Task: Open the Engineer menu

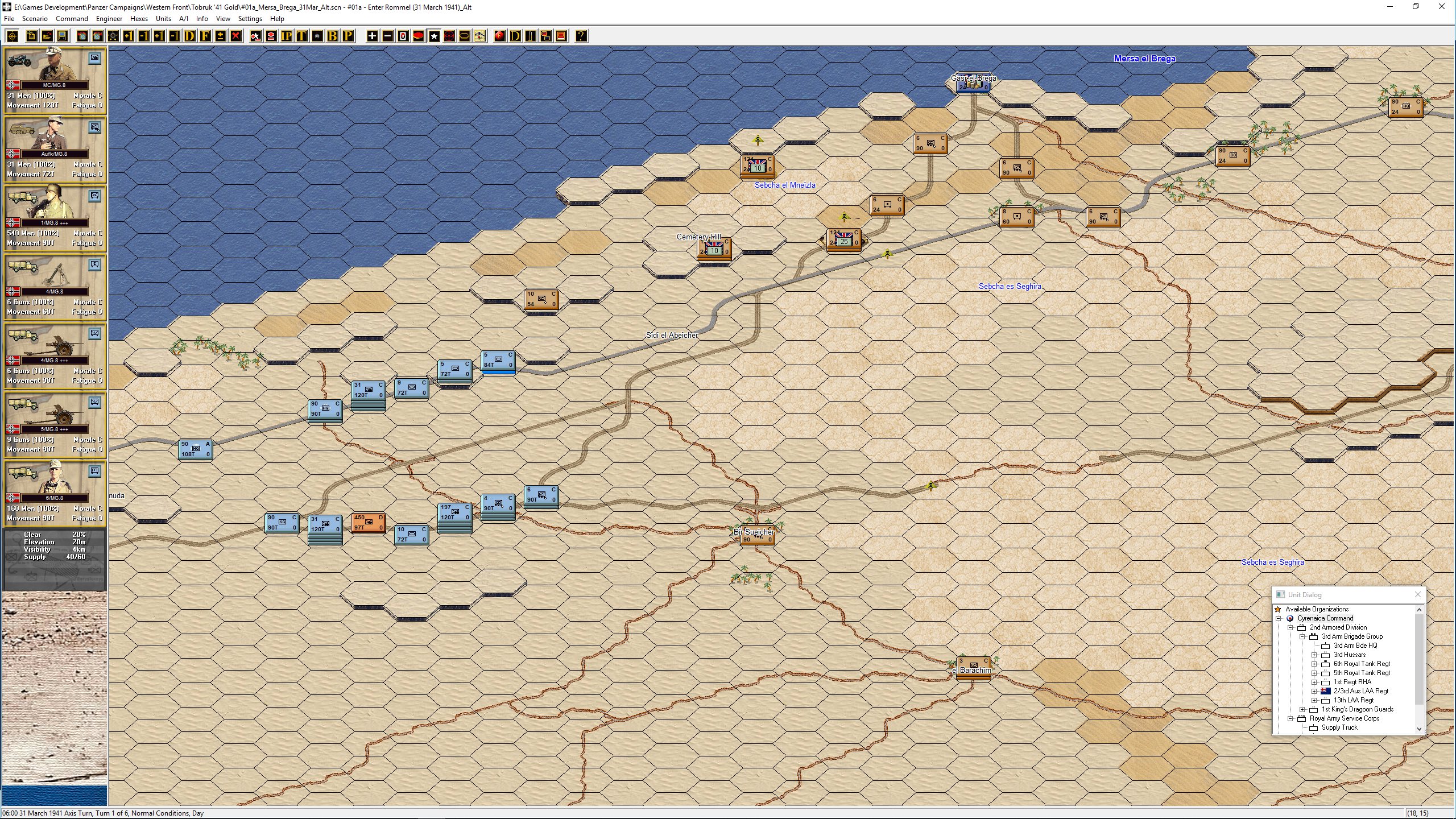Action: pos(109,19)
